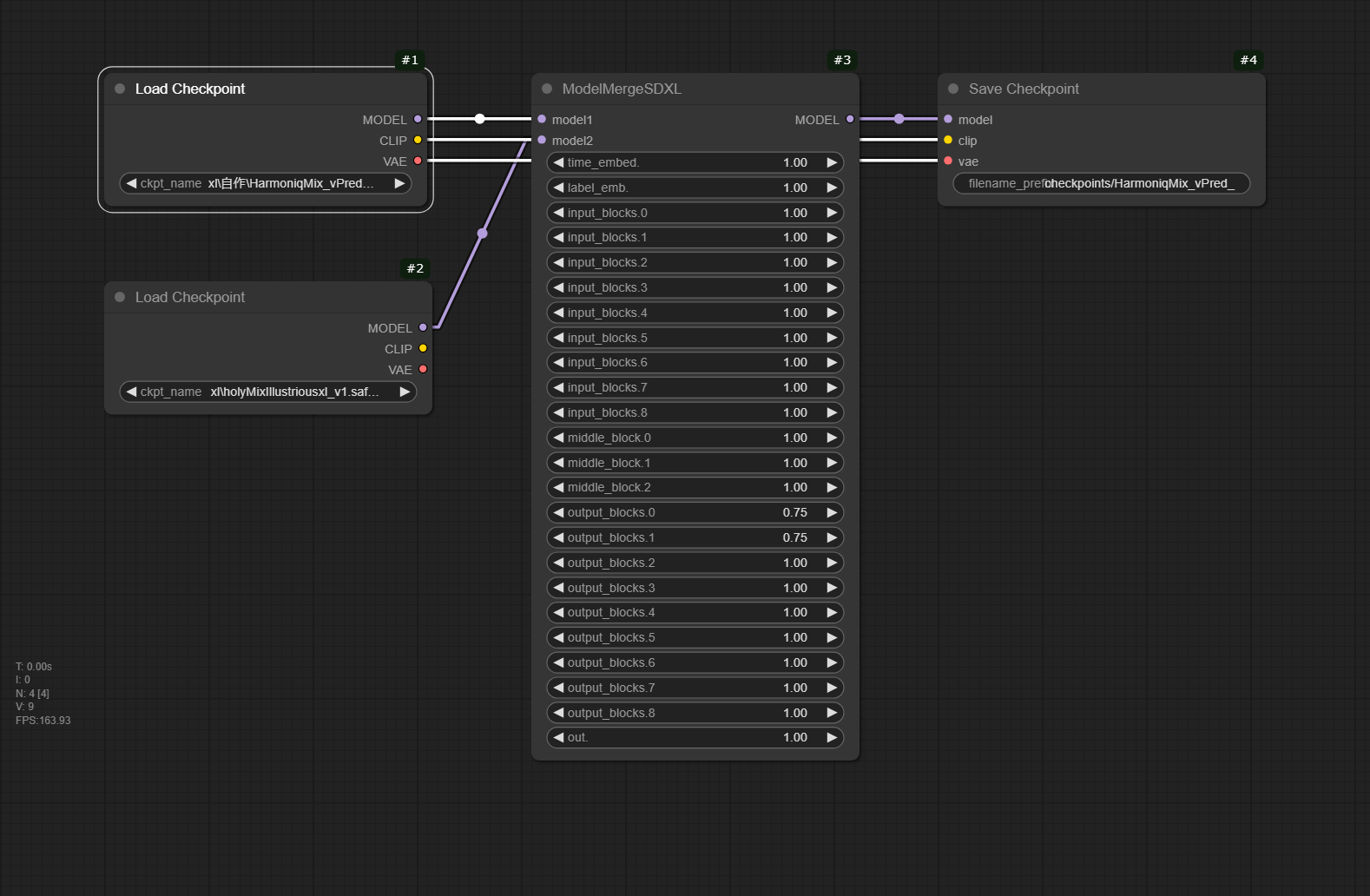Open the HarmoniqMix ckpt_name dropdown in node #1
Image resolution: width=1370 pixels, height=896 pixels.
click(265, 183)
